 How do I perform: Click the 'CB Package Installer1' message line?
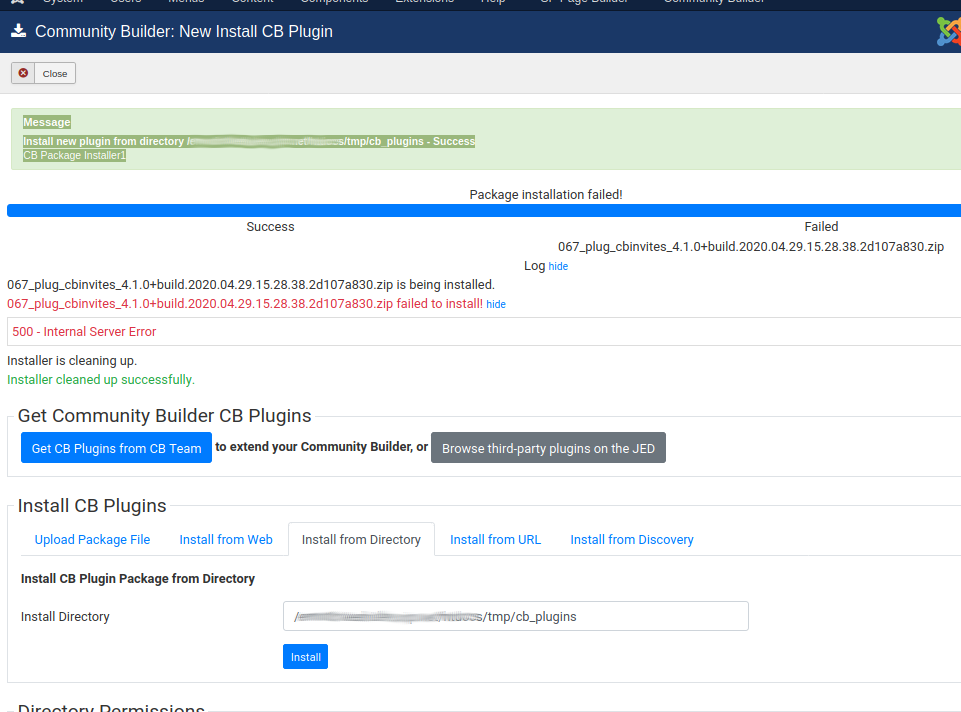[x=74, y=156]
